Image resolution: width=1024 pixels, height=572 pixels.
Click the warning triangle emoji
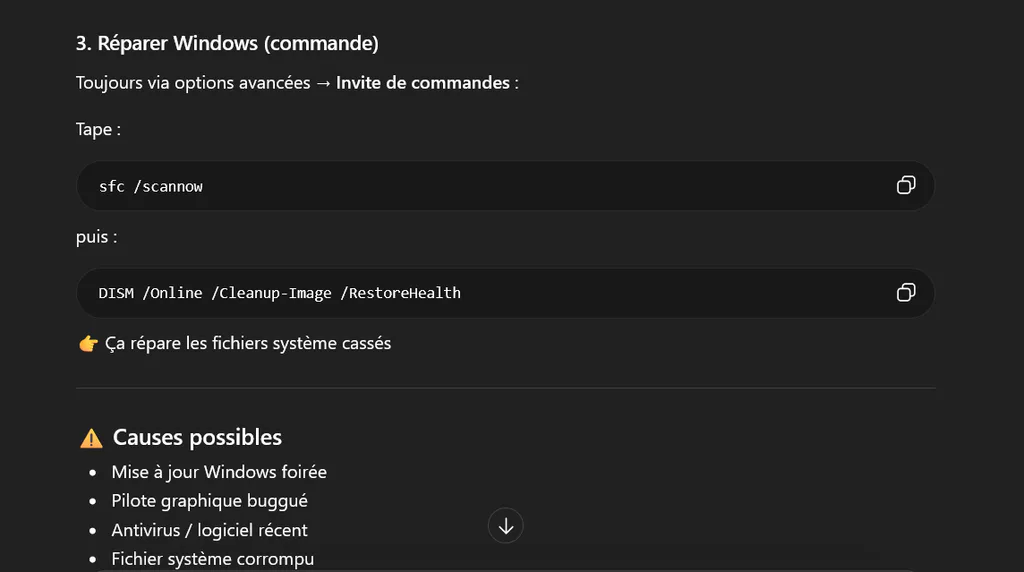[x=91, y=438]
